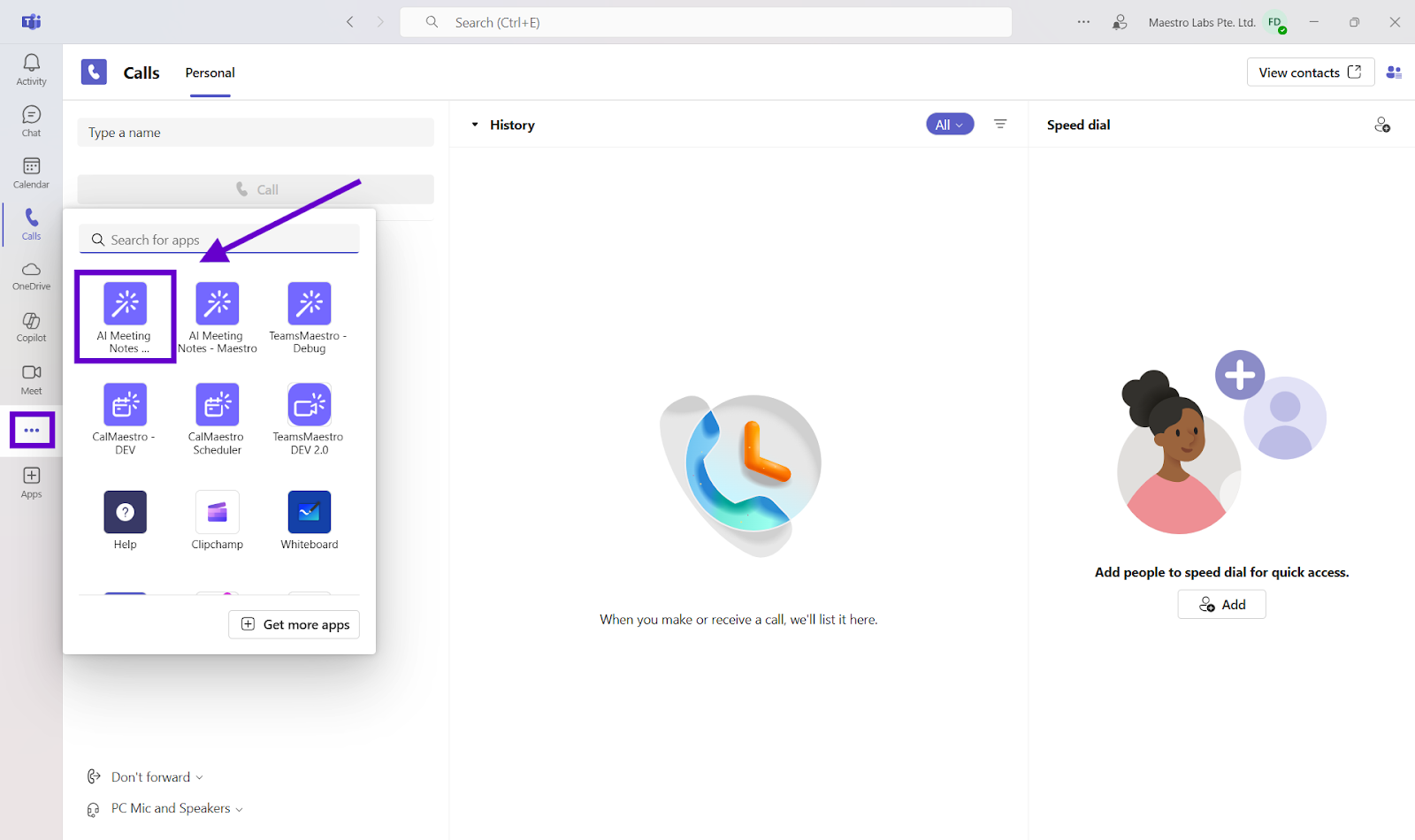1415x840 pixels.
Task: Open PC Mic and Speakers dropdown
Action: [x=166, y=808]
